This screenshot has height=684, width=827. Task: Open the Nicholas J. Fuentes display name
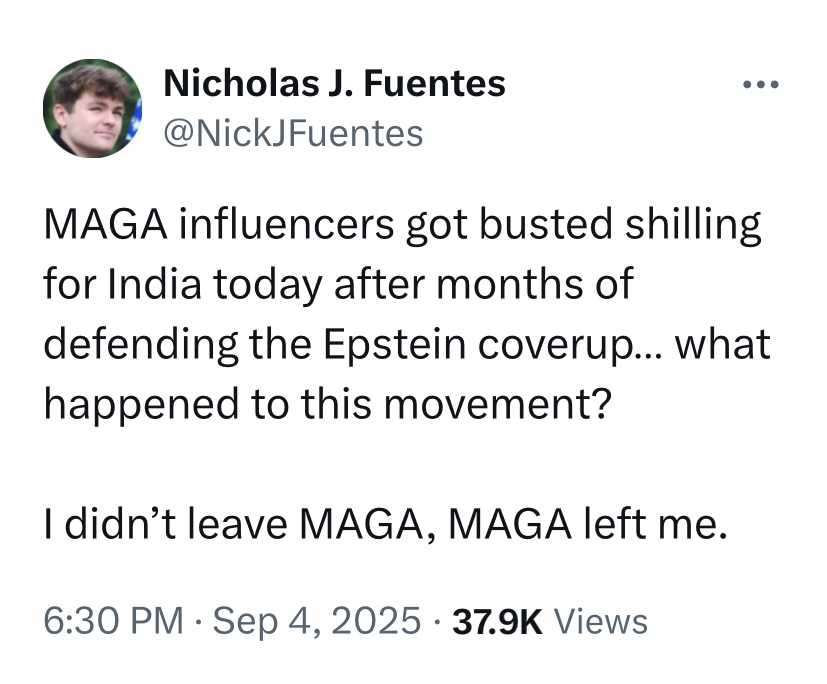pos(334,84)
